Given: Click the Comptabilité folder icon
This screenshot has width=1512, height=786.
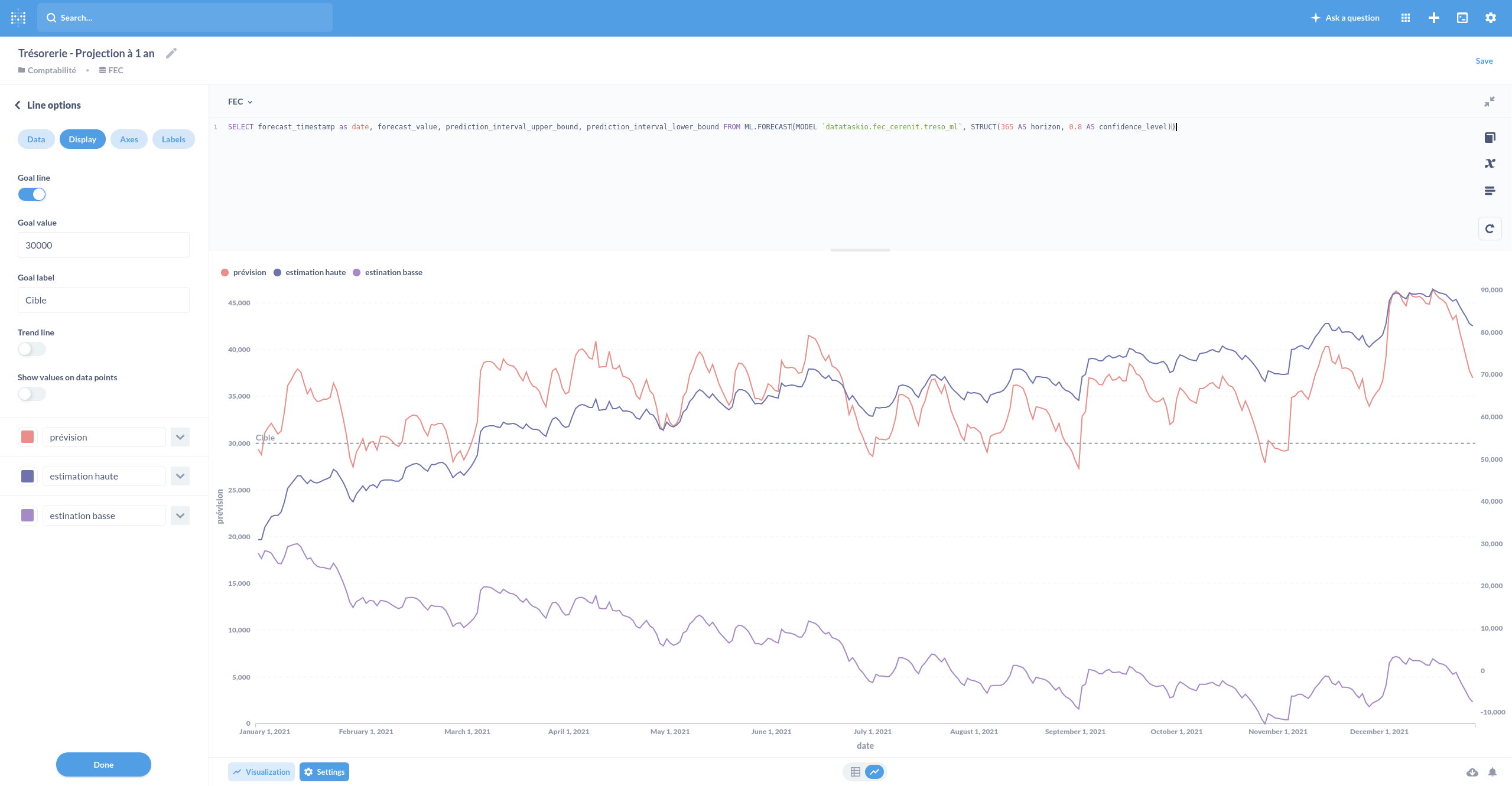Looking at the screenshot, I should 21,70.
